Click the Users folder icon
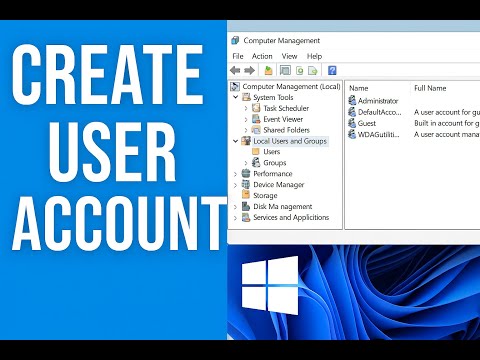This screenshot has width=480, height=360. (256, 152)
